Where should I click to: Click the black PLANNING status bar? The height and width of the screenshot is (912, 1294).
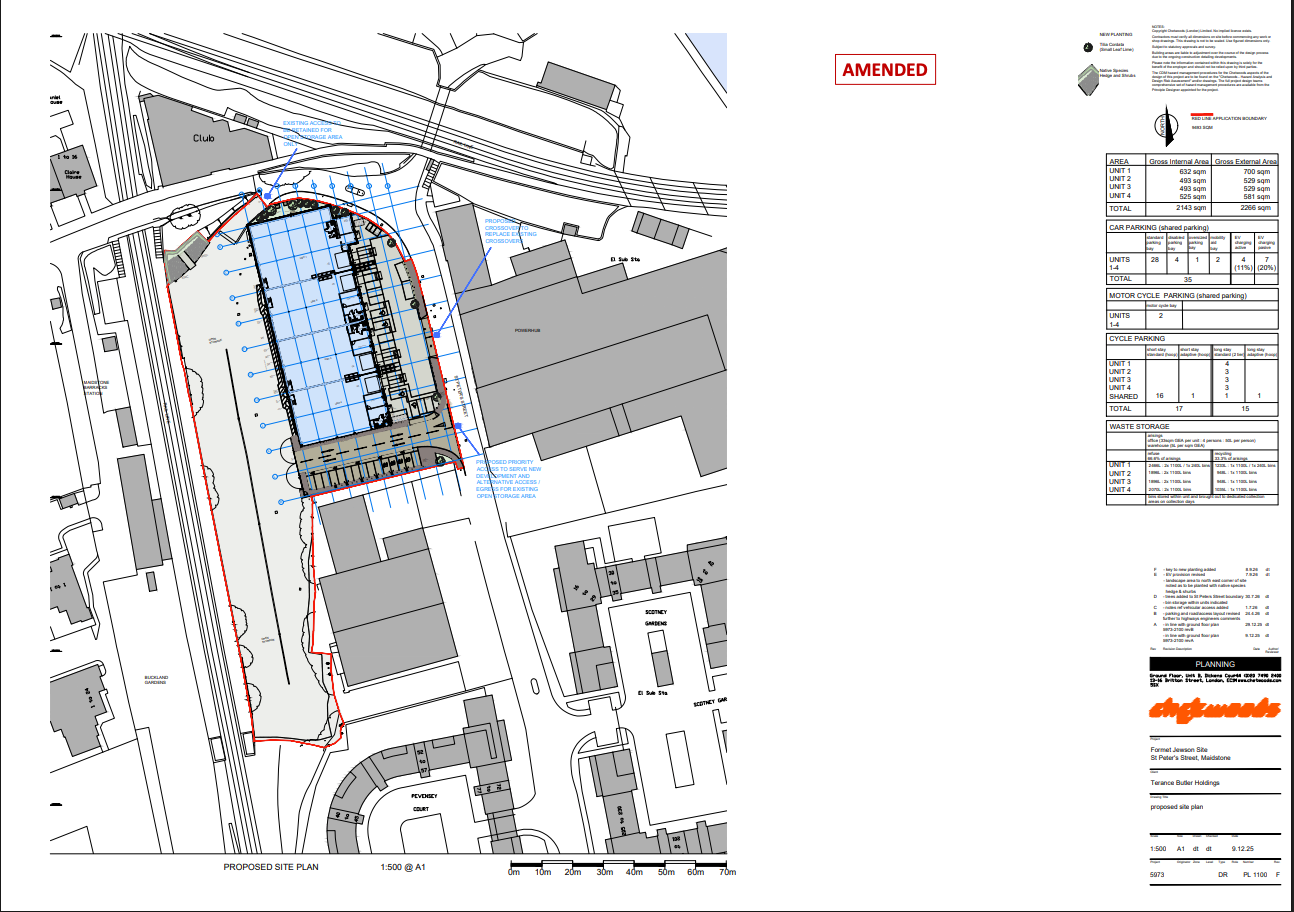pyautogui.click(x=1214, y=664)
